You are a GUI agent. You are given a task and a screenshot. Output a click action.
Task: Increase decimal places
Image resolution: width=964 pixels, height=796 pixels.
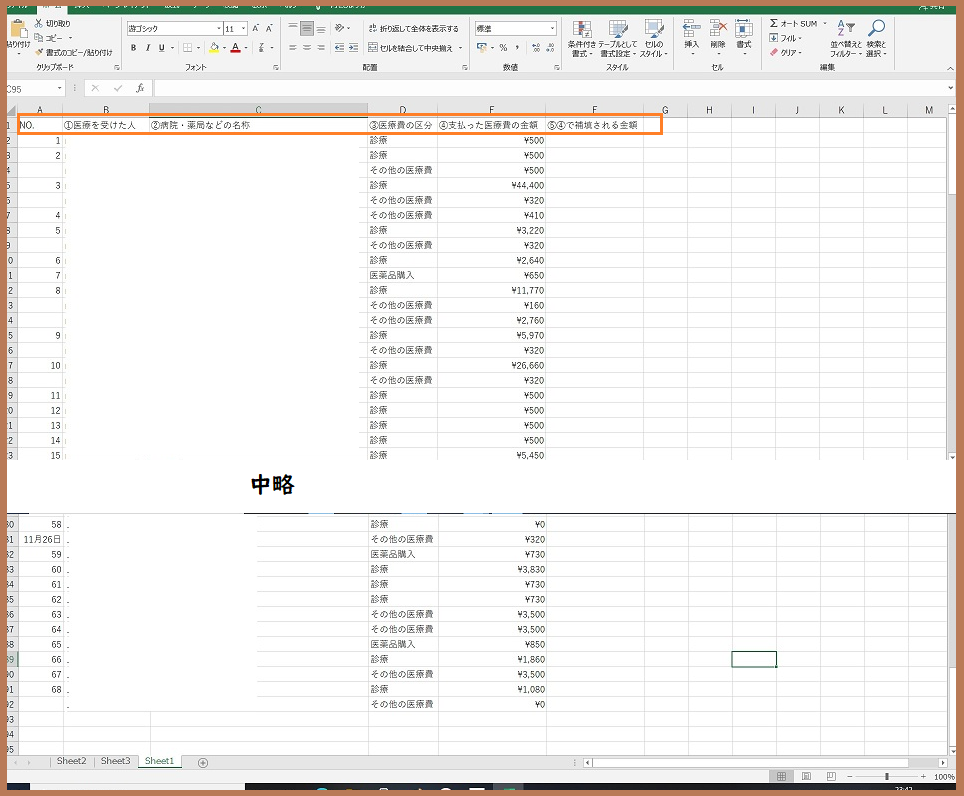click(536, 47)
